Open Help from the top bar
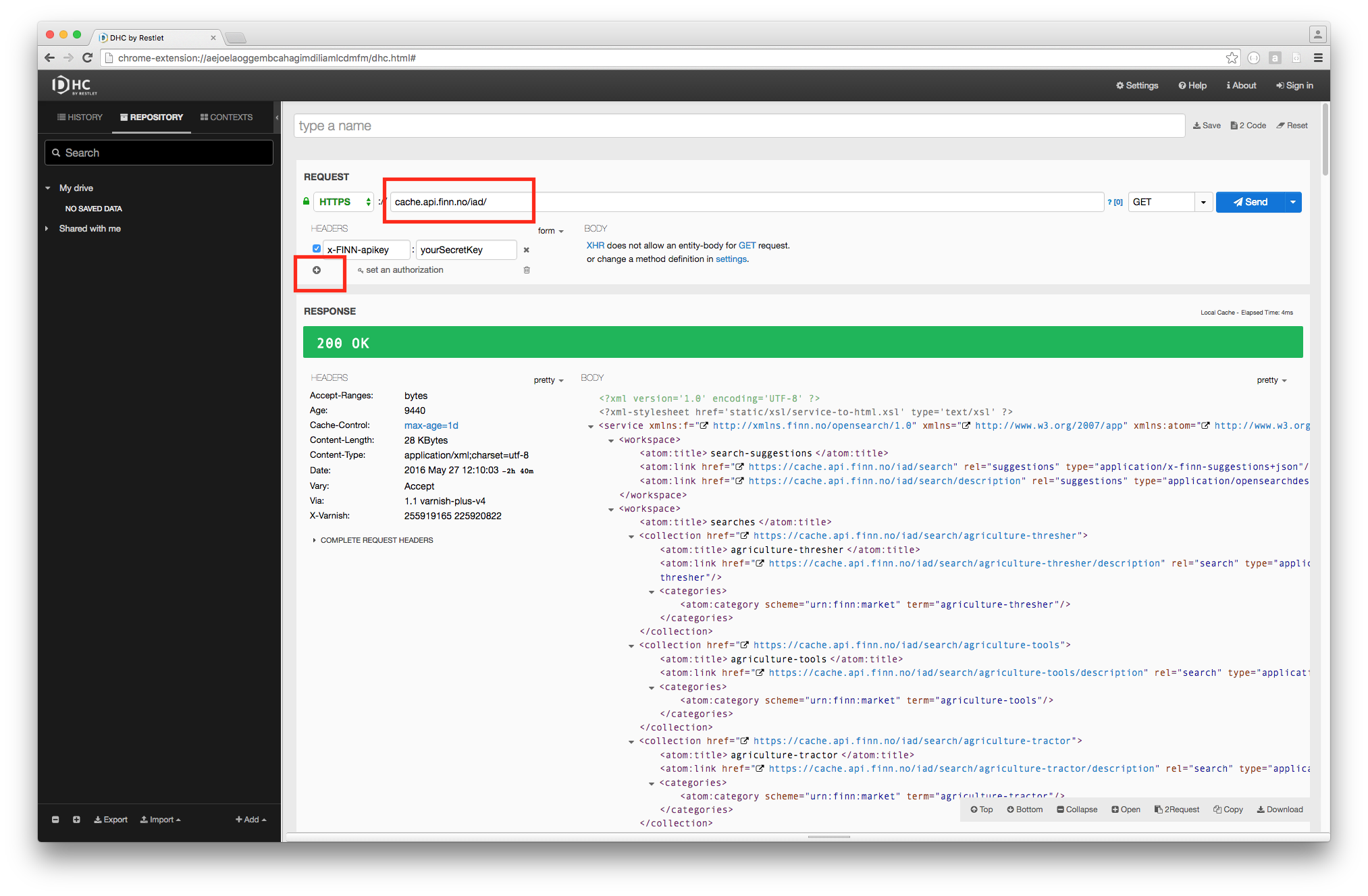1368x896 pixels. point(1192,86)
